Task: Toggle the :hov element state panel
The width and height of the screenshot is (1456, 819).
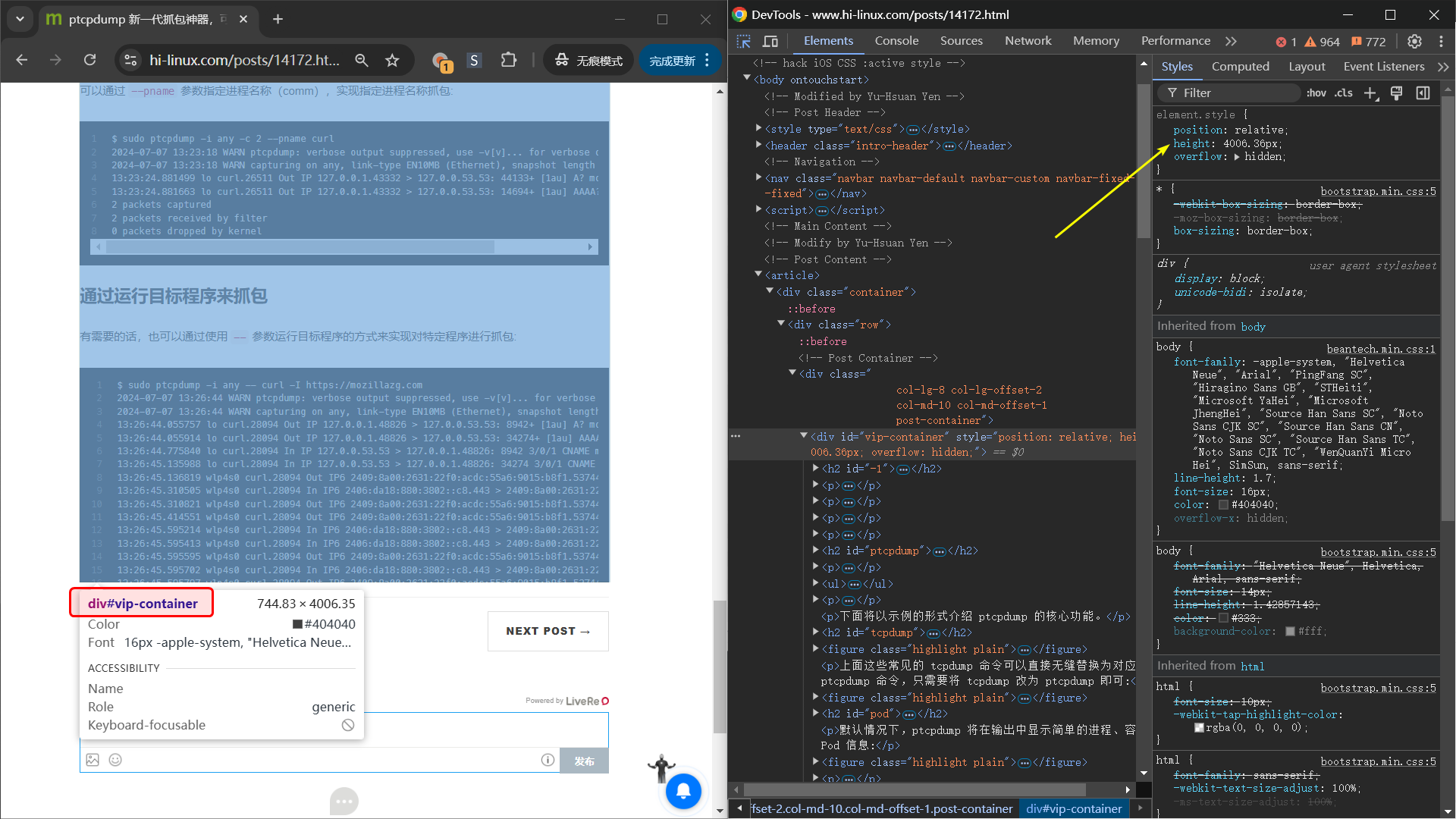Action: 1316,93
